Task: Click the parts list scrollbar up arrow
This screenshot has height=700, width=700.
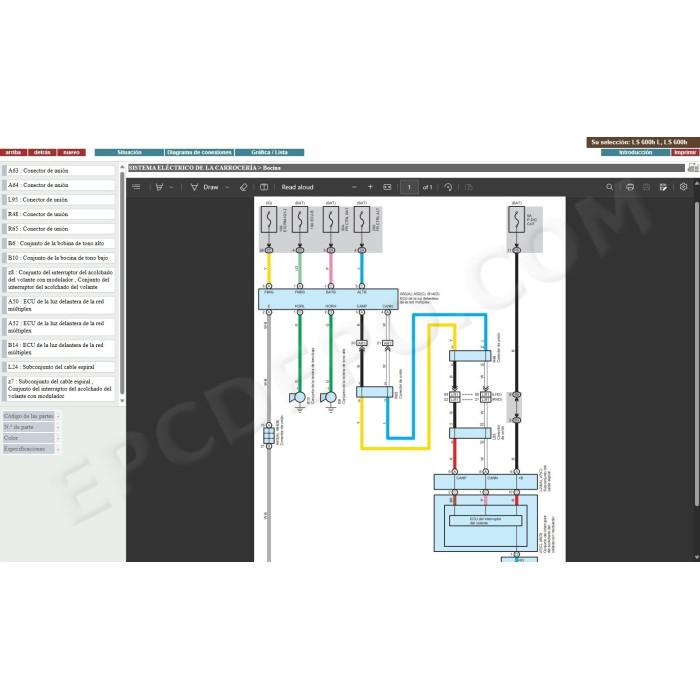Action: (122, 167)
